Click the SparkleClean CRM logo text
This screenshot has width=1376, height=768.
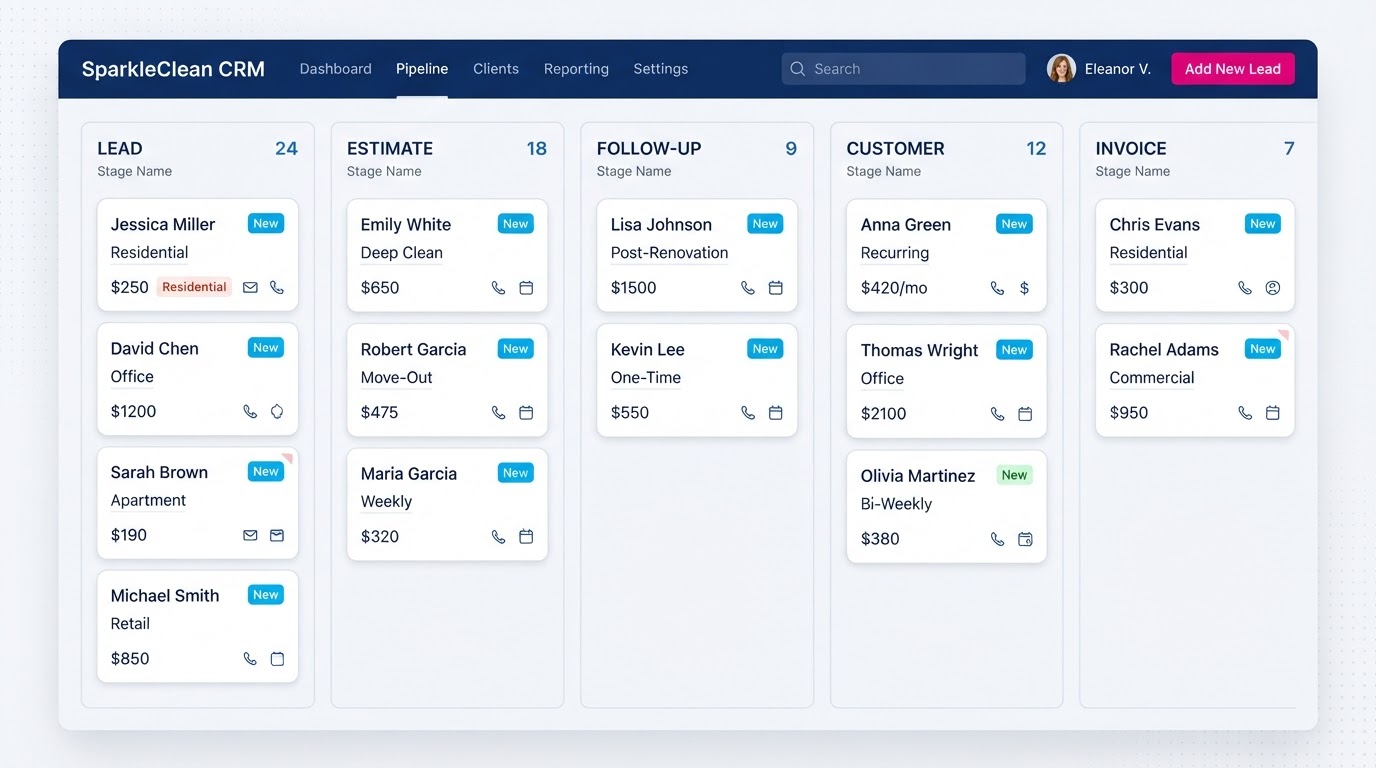(173, 69)
